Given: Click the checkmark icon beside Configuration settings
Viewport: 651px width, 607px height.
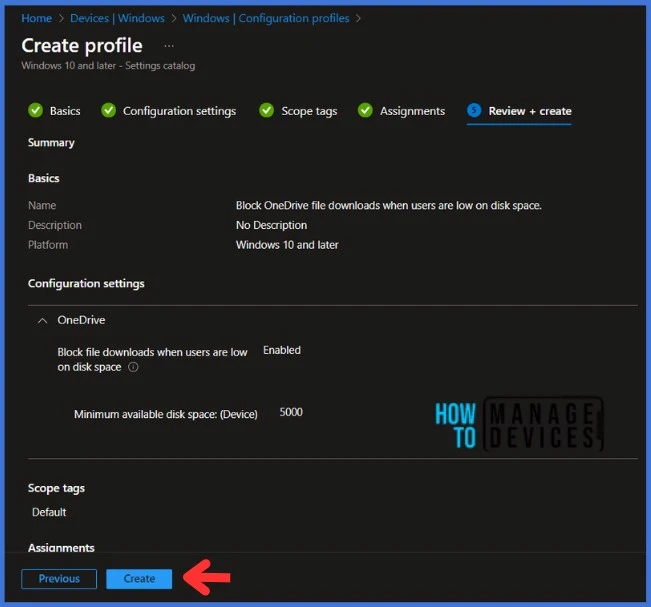Looking at the screenshot, I should click(x=109, y=110).
